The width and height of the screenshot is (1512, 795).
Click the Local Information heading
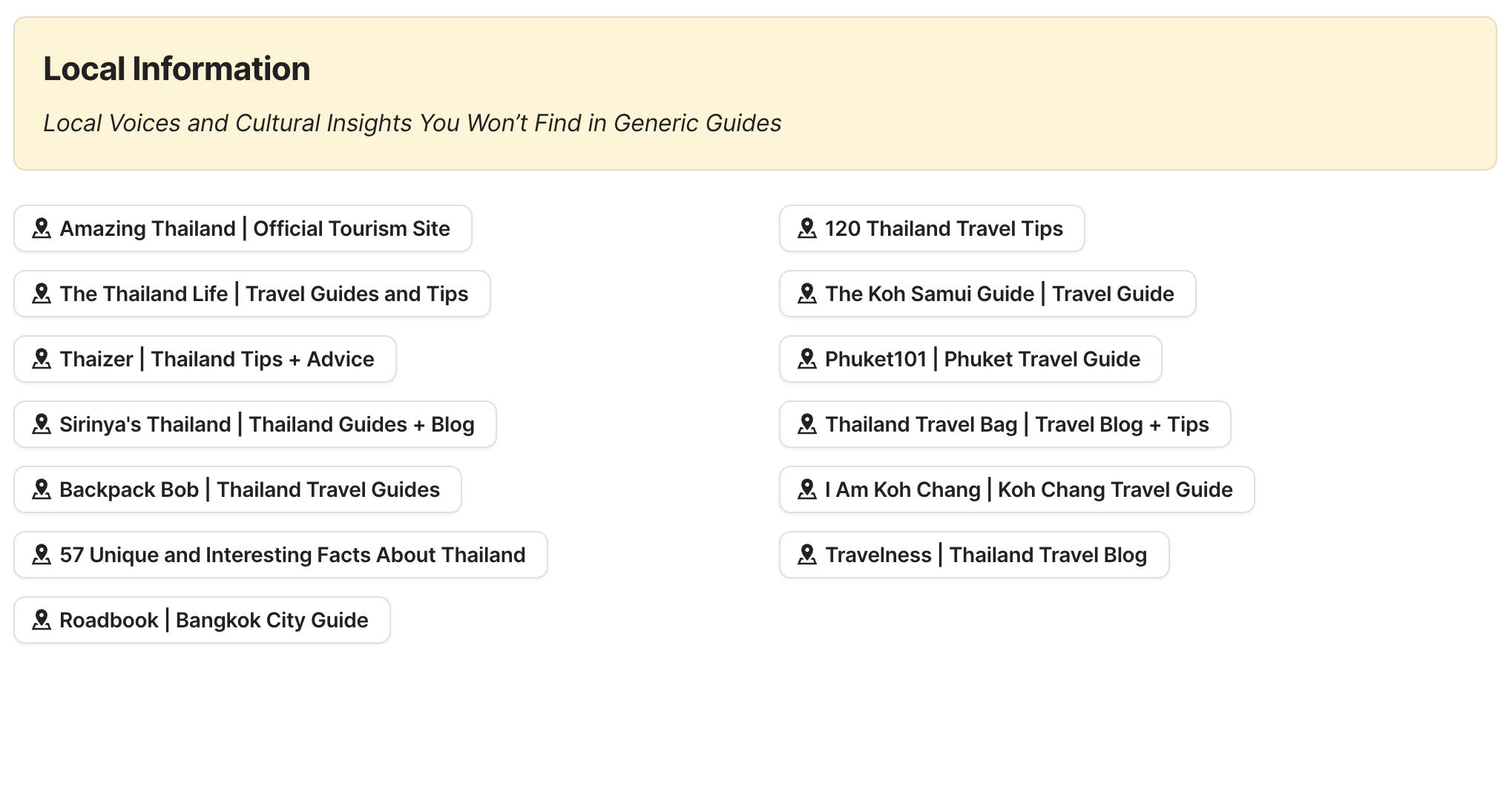click(x=177, y=68)
